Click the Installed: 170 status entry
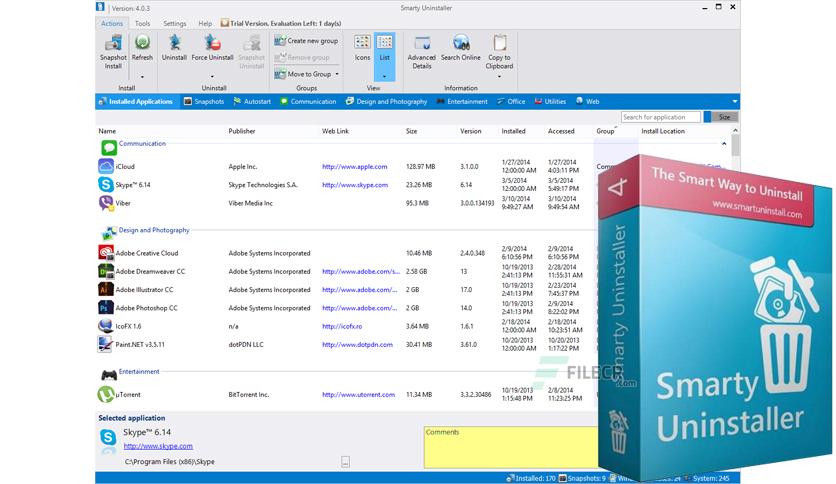This screenshot has width=836, height=484. pos(531,478)
